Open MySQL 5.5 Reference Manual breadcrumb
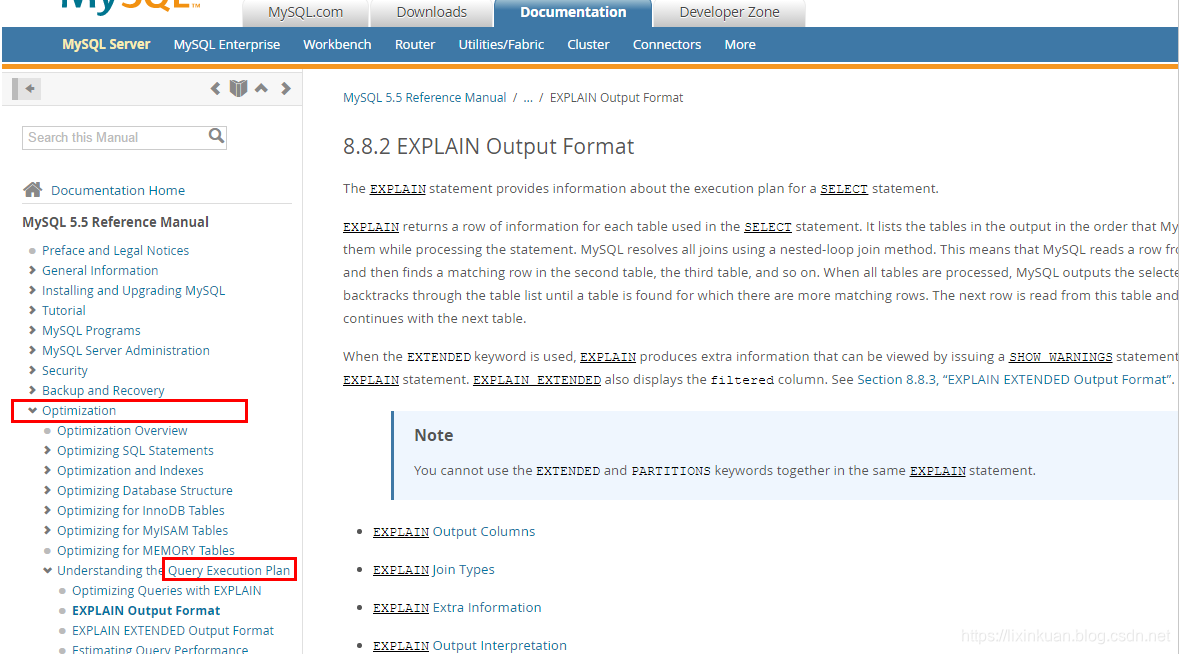Viewport: 1180px width, 654px height. click(x=424, y=98)
